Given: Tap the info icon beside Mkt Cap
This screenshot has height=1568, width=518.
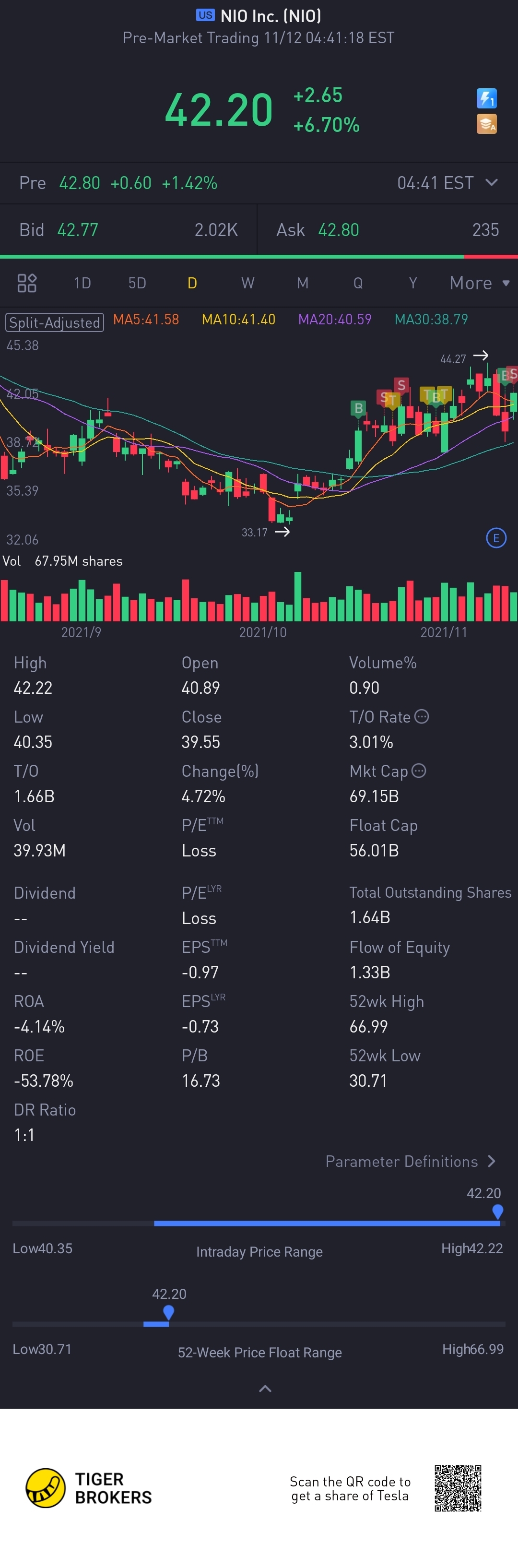Looking at the screenshot, I should (419, 771).
